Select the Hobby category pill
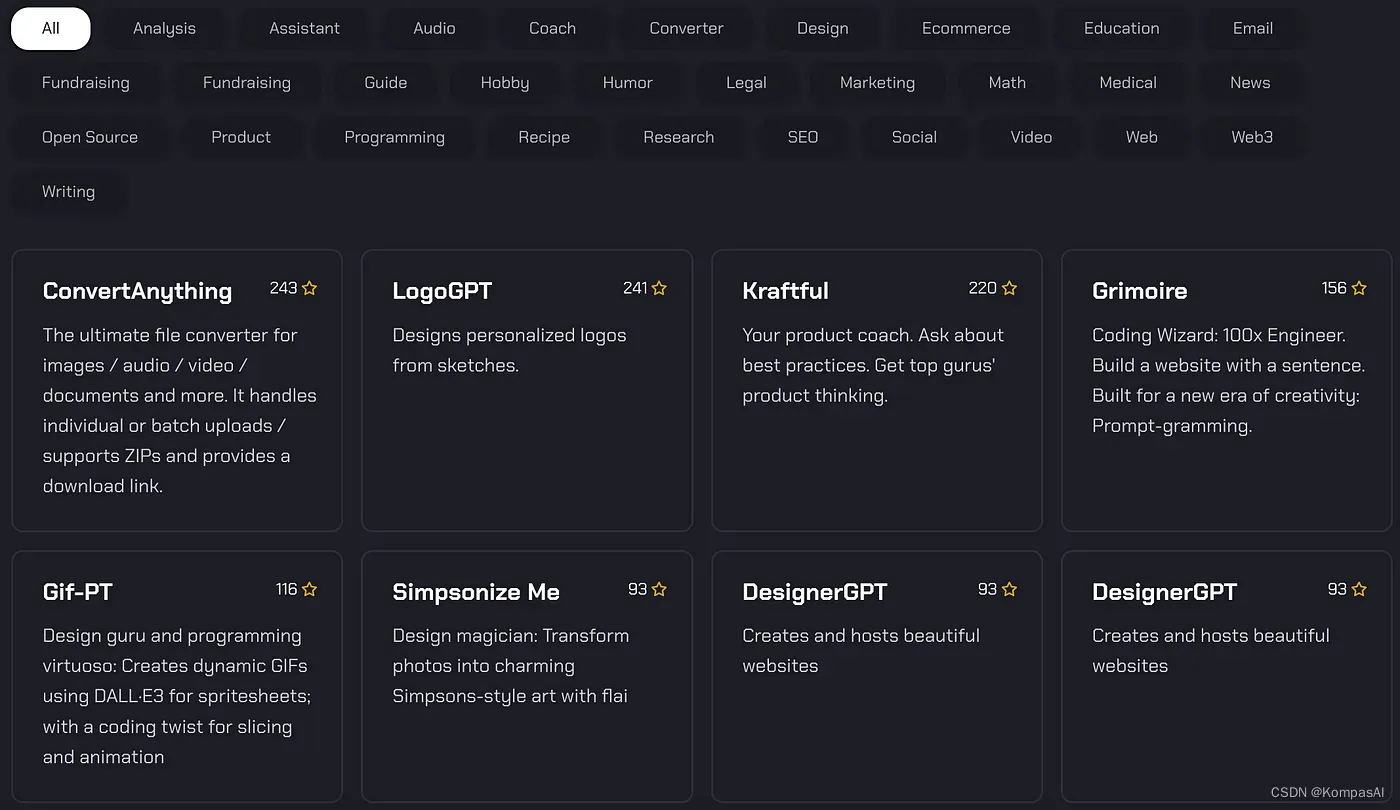 click(x=505, y=83)
